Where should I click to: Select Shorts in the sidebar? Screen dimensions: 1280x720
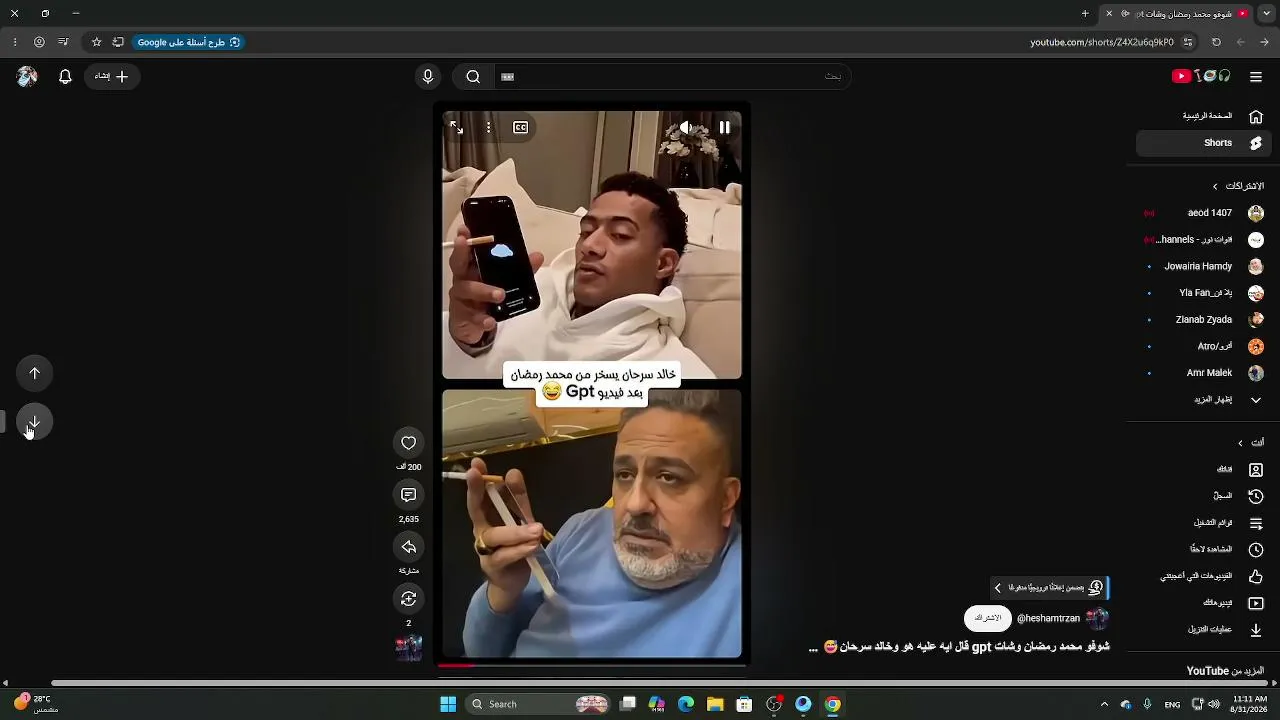(x=1206, y=143)
